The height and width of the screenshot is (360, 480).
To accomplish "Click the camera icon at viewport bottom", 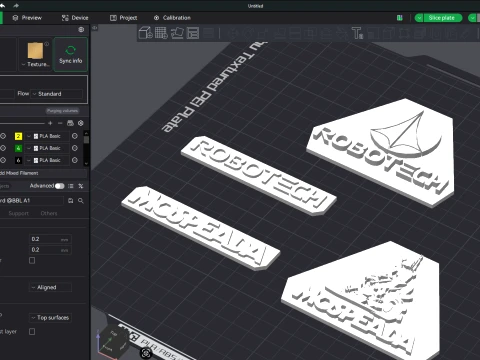I will (x=146, y=353).
